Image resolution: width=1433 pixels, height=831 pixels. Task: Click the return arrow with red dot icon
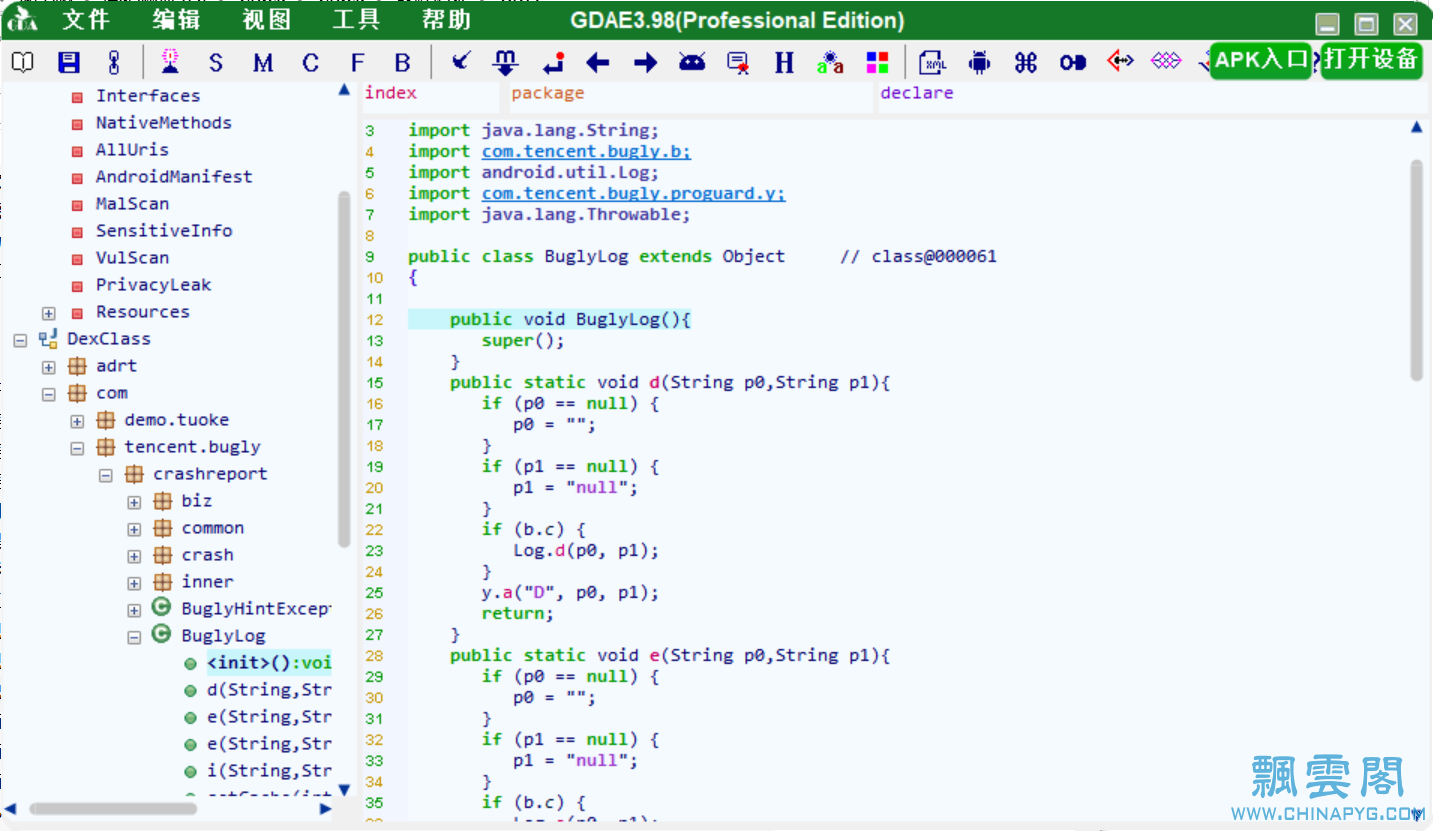click(x=553, y=63)
